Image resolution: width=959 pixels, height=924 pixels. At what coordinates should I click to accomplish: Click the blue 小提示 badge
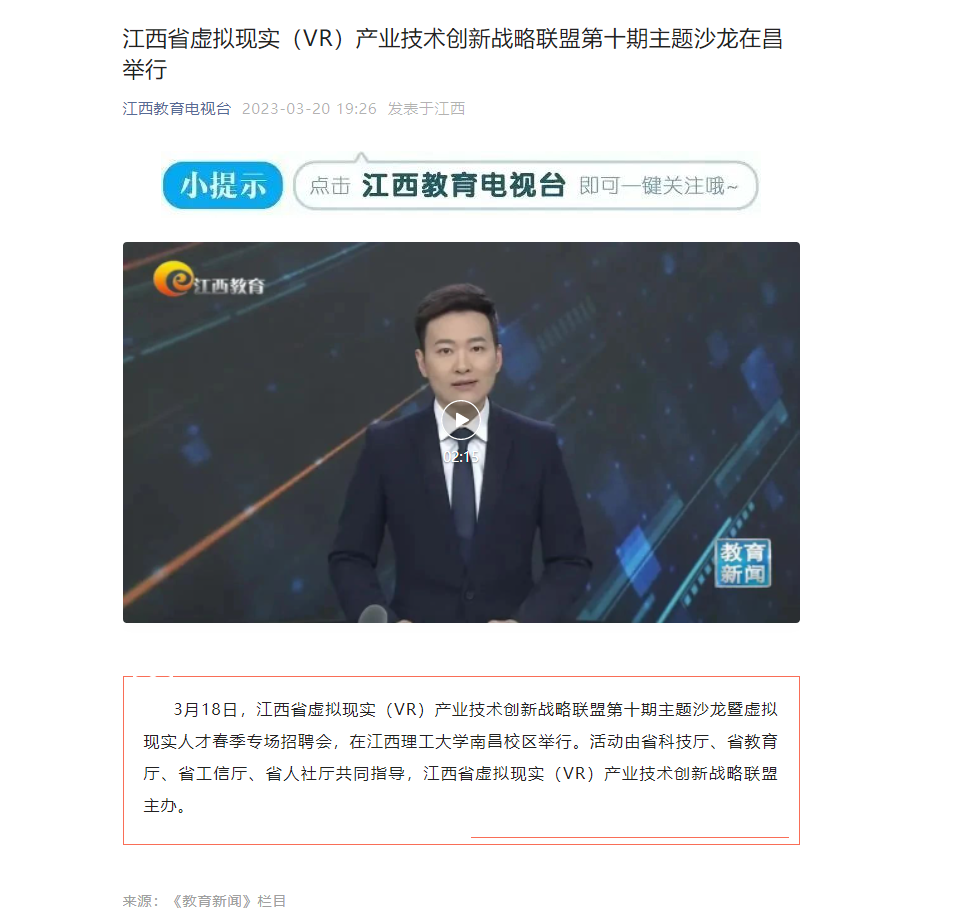[x=223, y=185]
